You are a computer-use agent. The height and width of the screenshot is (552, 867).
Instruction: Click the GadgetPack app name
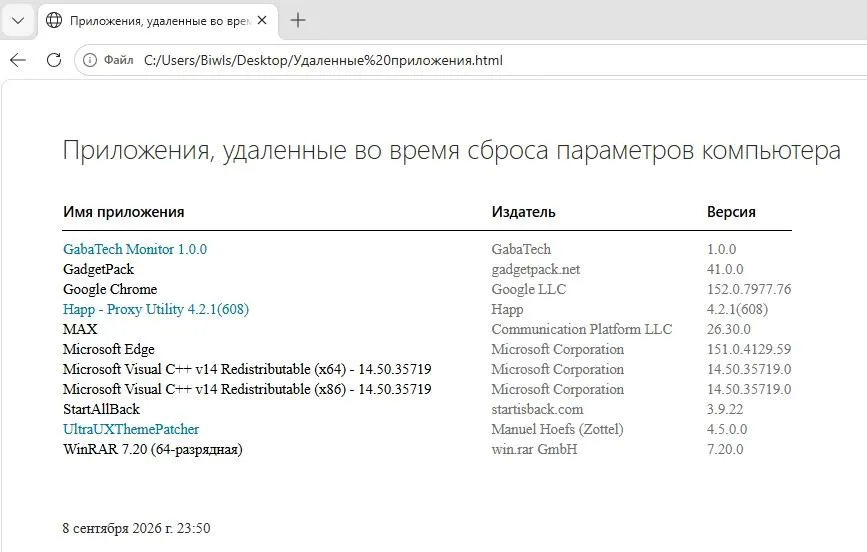tap(98, 269)
